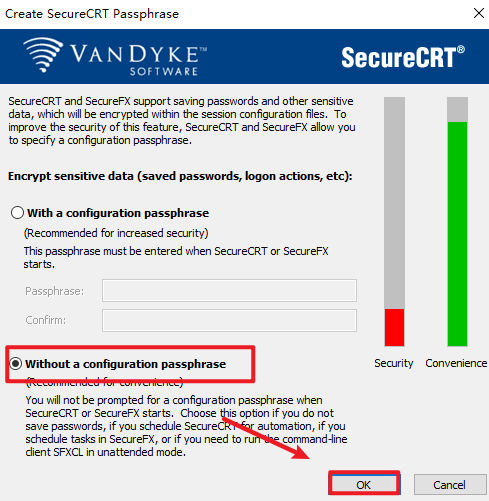Cancel the passphrase dialog

450,485
